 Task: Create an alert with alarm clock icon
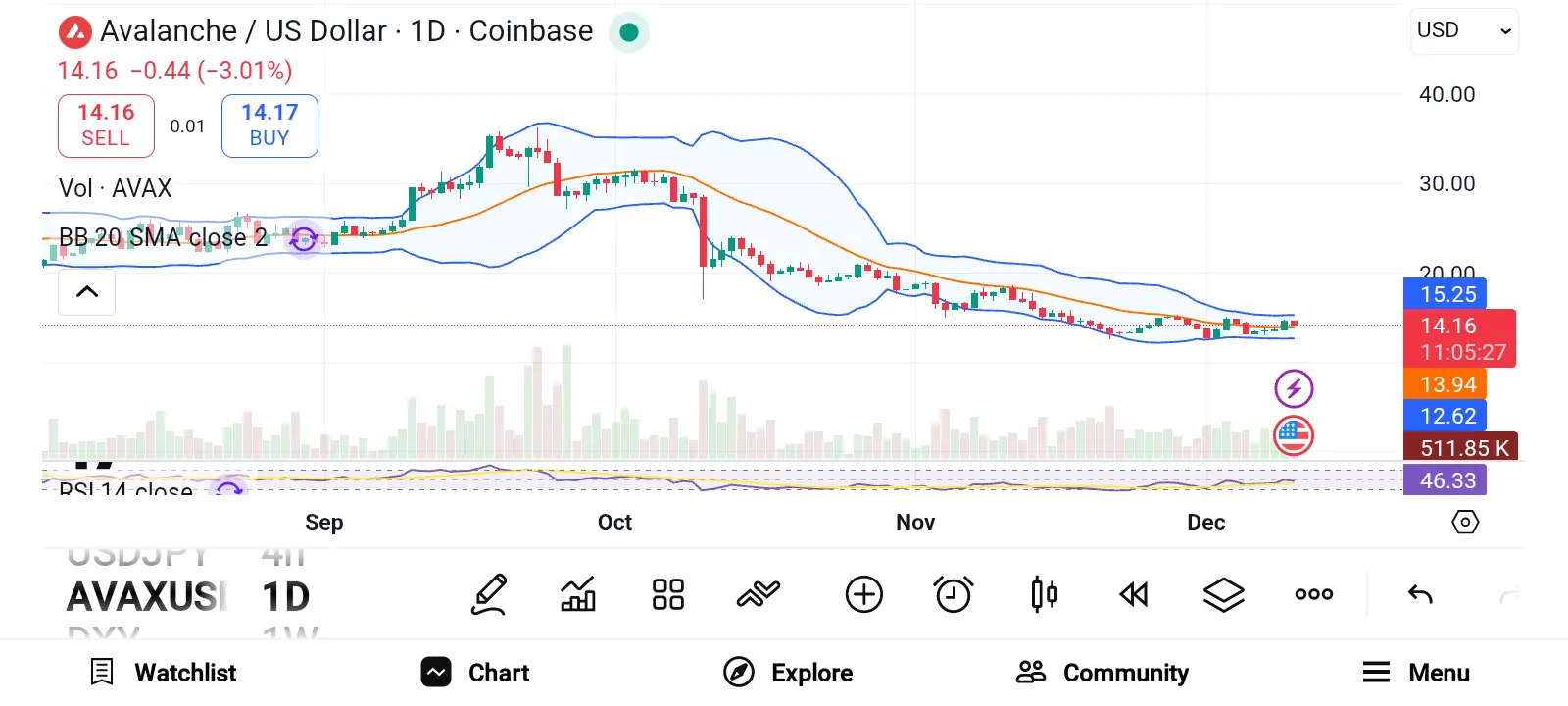(954, 594)
